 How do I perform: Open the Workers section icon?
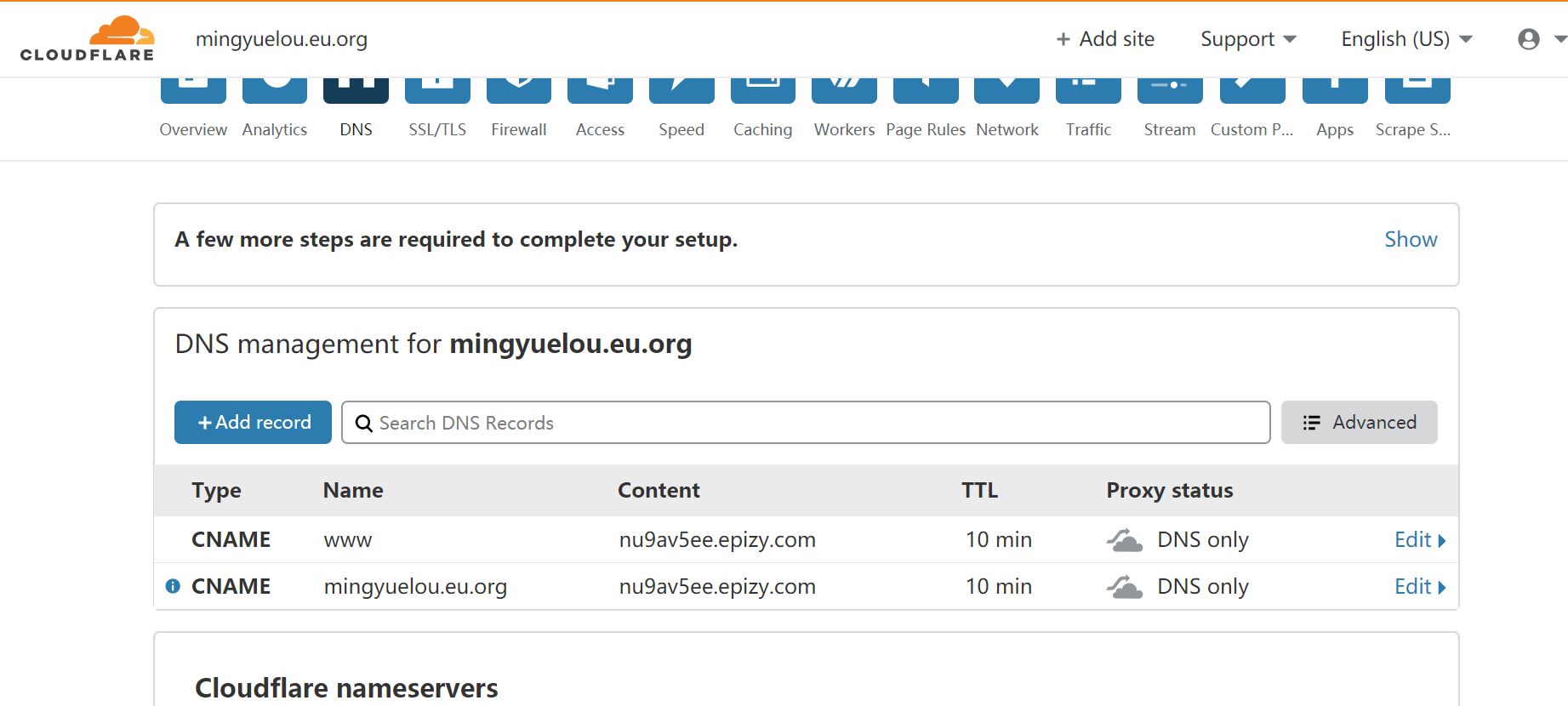844,90
